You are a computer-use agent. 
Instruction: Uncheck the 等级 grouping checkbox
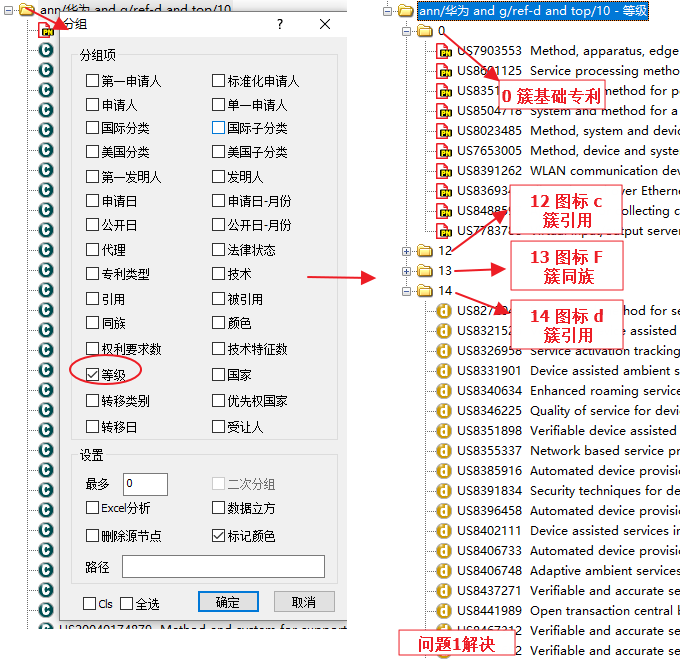point(93,375)
